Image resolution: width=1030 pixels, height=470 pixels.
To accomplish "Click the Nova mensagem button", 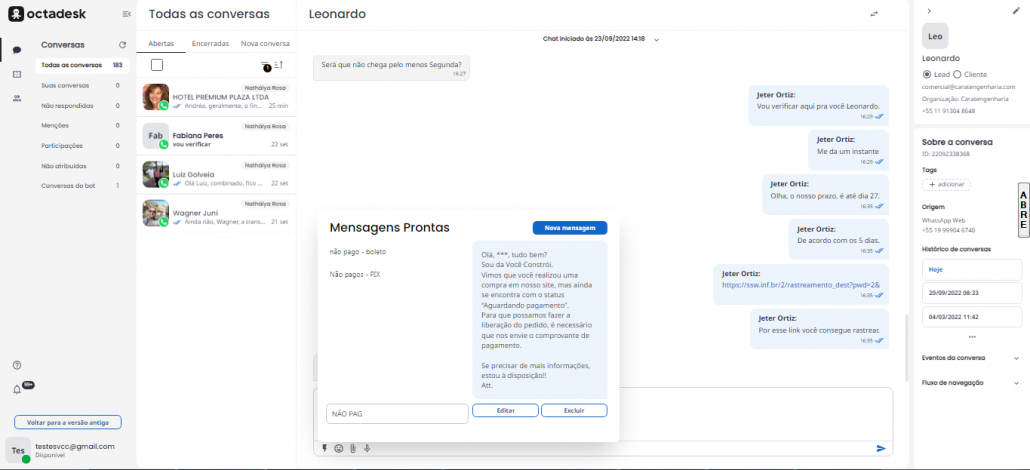I will 569,228.
